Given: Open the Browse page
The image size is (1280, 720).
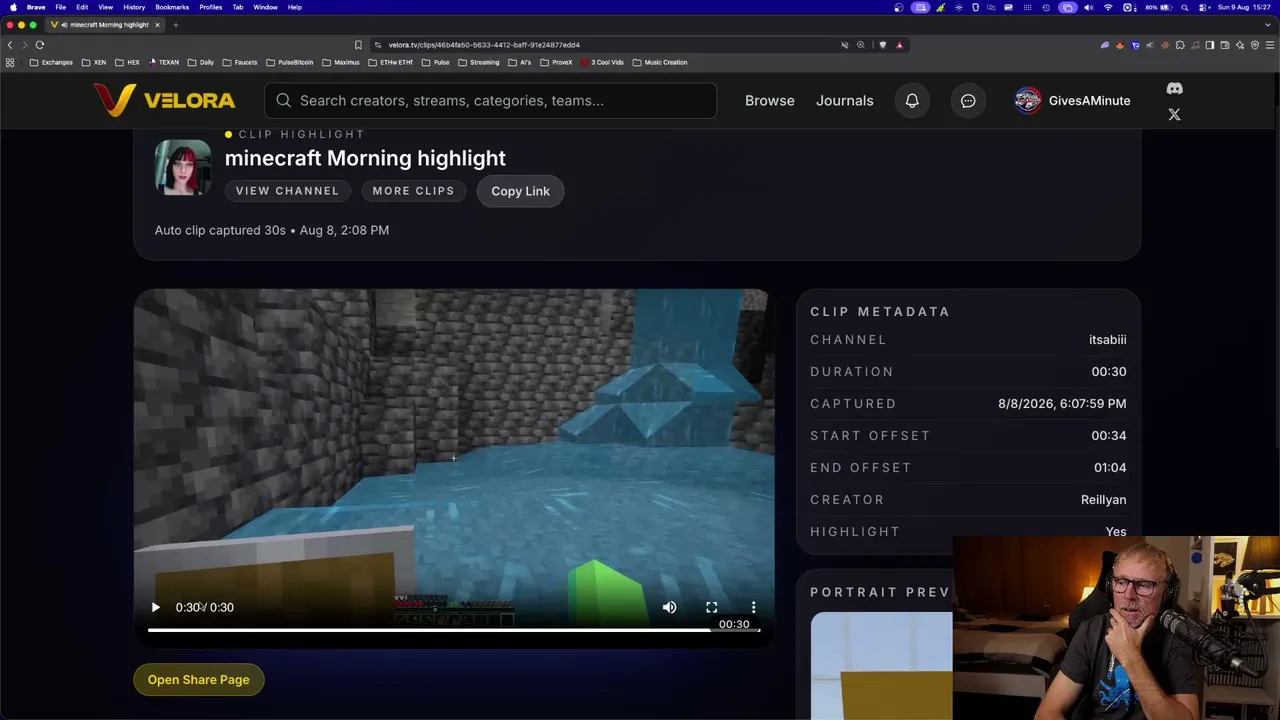Looking at the screenshot, I should [769, 100].
